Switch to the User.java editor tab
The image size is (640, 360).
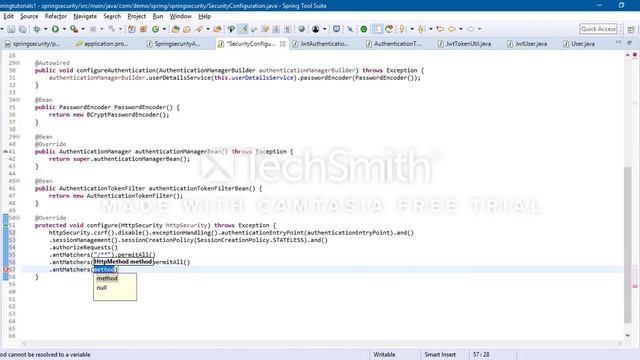tap(579, 44)
